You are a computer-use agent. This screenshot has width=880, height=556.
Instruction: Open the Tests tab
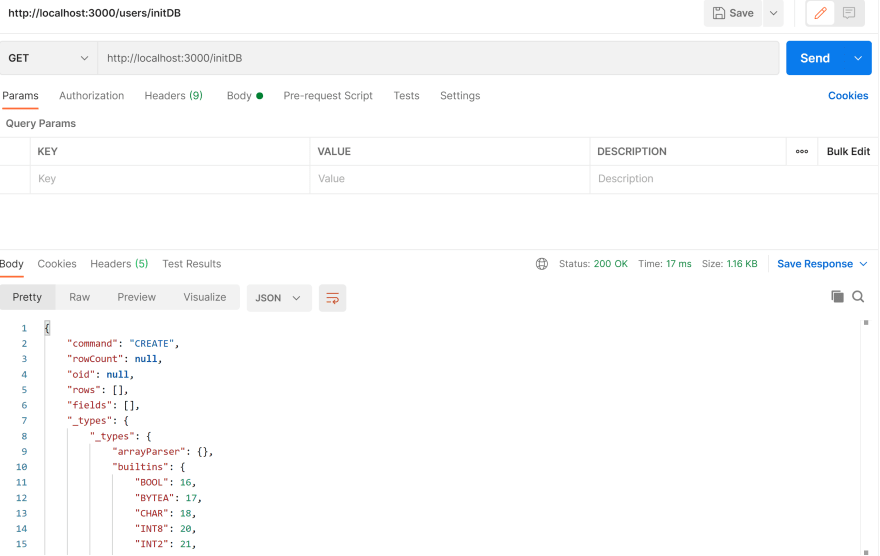(x=406, y=95)
